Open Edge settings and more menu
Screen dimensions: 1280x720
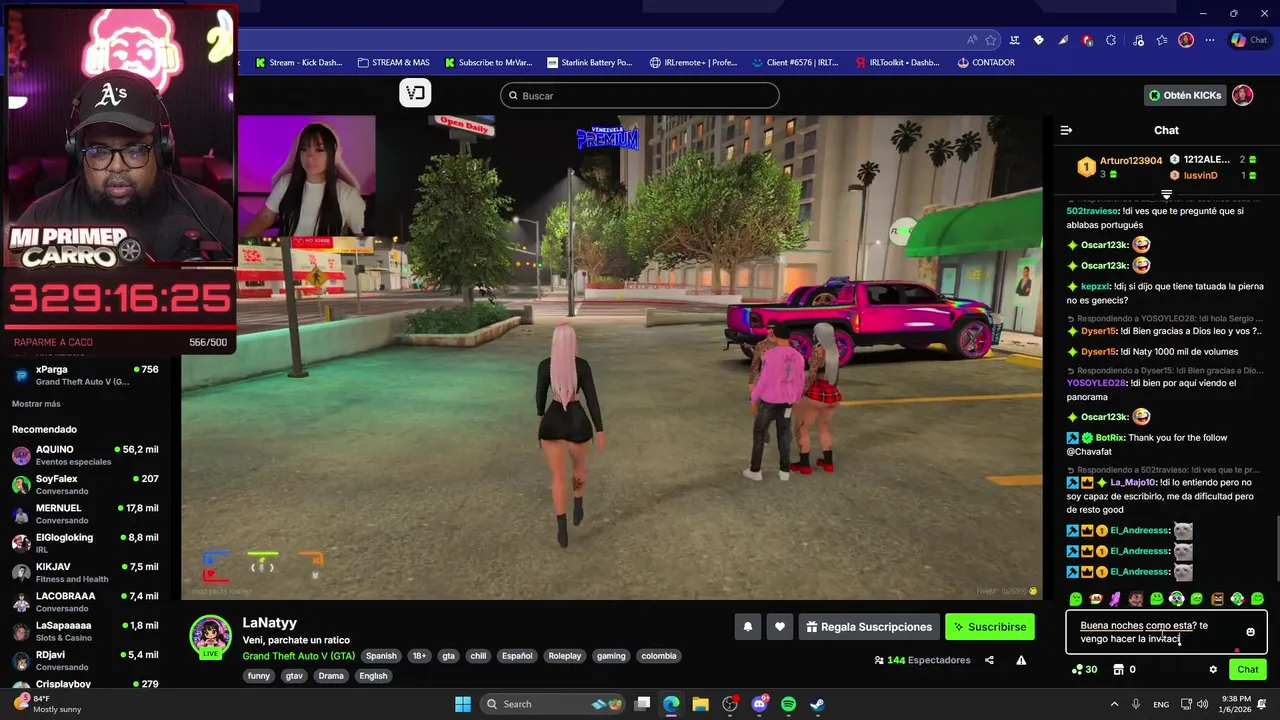click(1210, 40)
